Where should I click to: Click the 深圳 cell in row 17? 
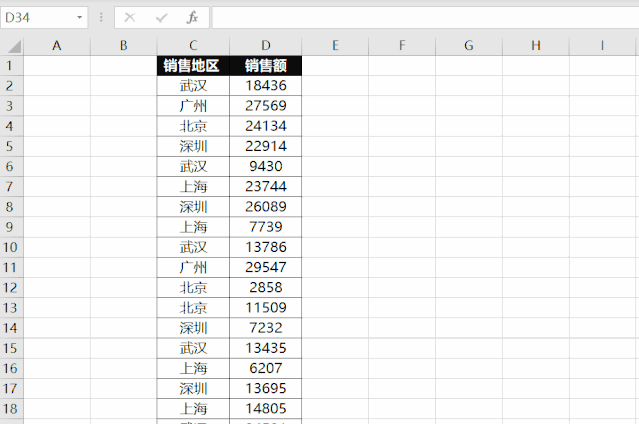193,389
